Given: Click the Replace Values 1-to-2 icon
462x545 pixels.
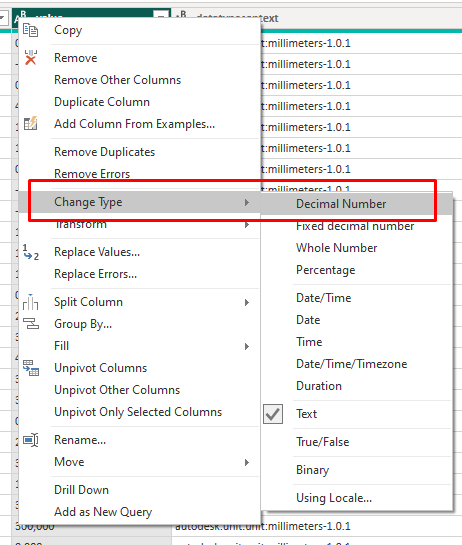Looking at the screenshot, I should [31, 252].
